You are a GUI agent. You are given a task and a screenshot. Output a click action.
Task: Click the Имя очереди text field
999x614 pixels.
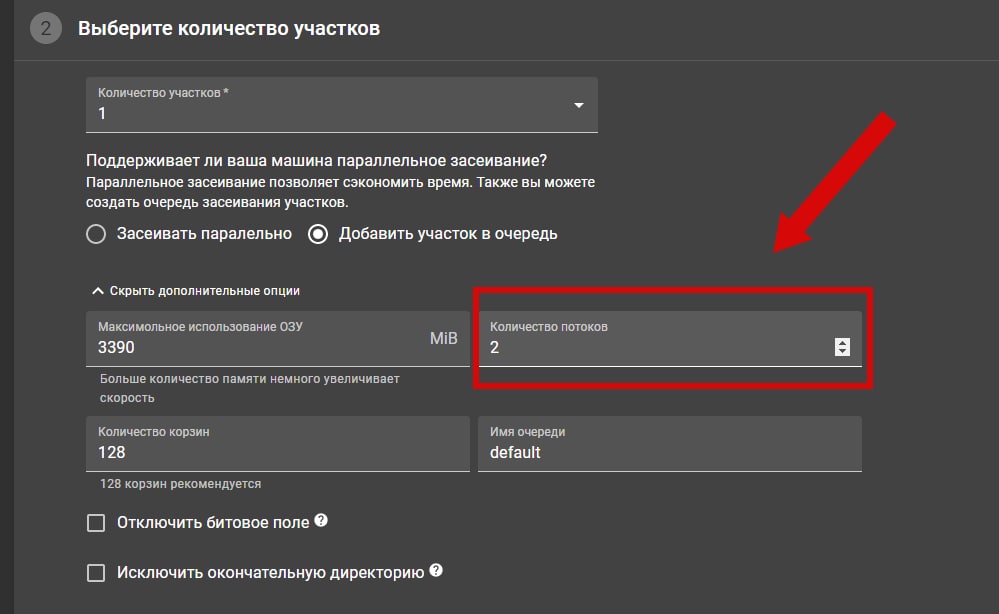pyautogui.click(x=668, y=452)
